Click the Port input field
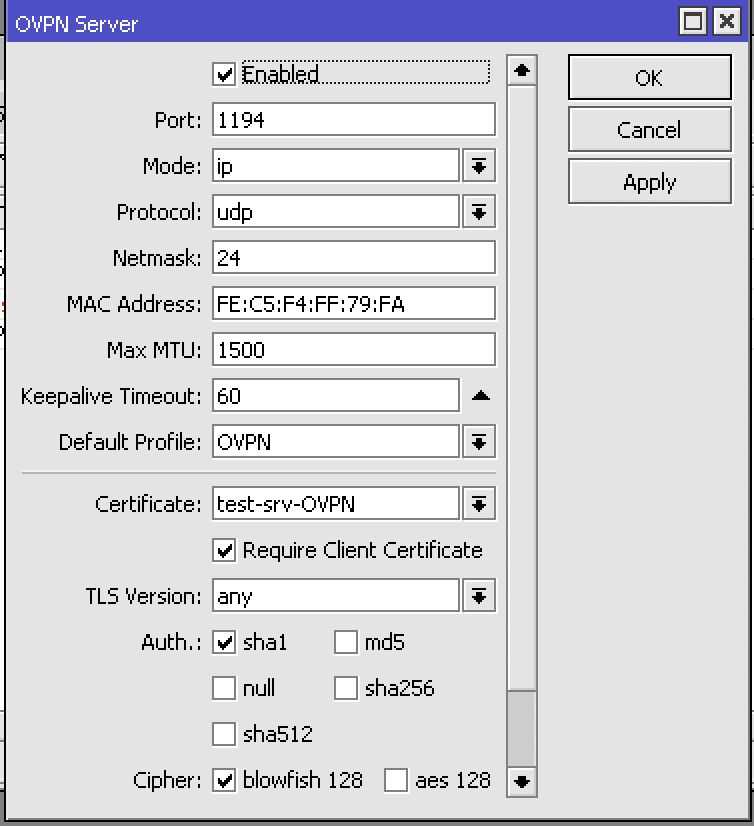 pyautogui.click(x=354, y=120)
